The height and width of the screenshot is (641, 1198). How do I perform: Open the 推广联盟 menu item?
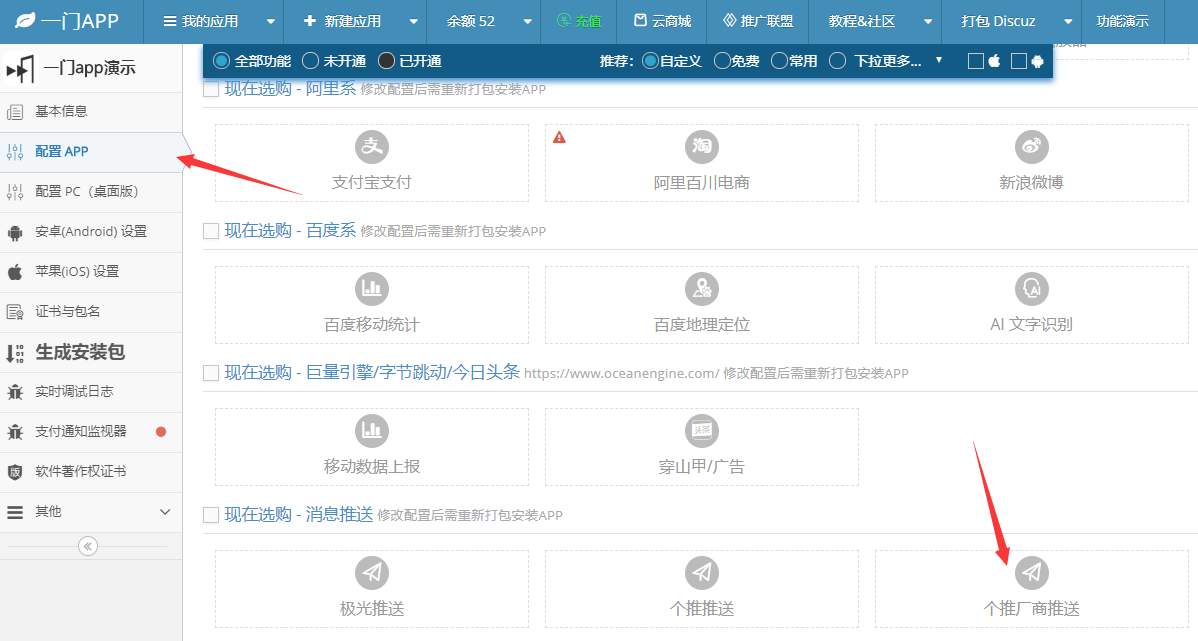tap(758, 21)
